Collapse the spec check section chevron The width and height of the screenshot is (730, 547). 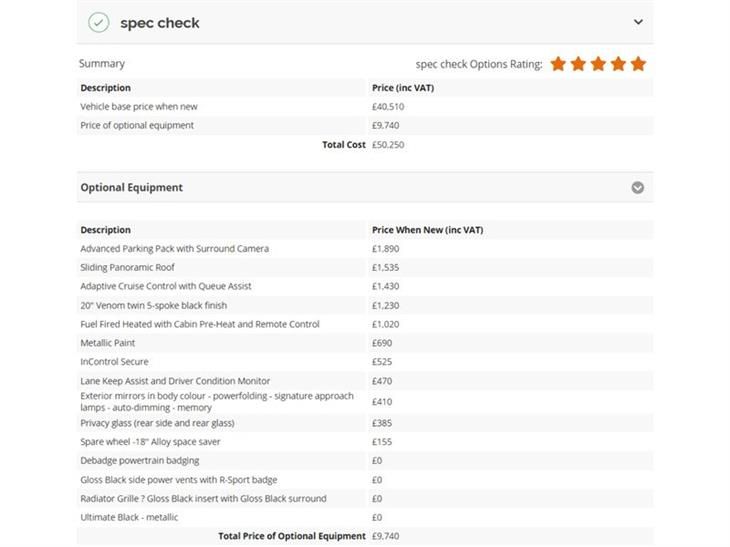[x=638, y=22]
